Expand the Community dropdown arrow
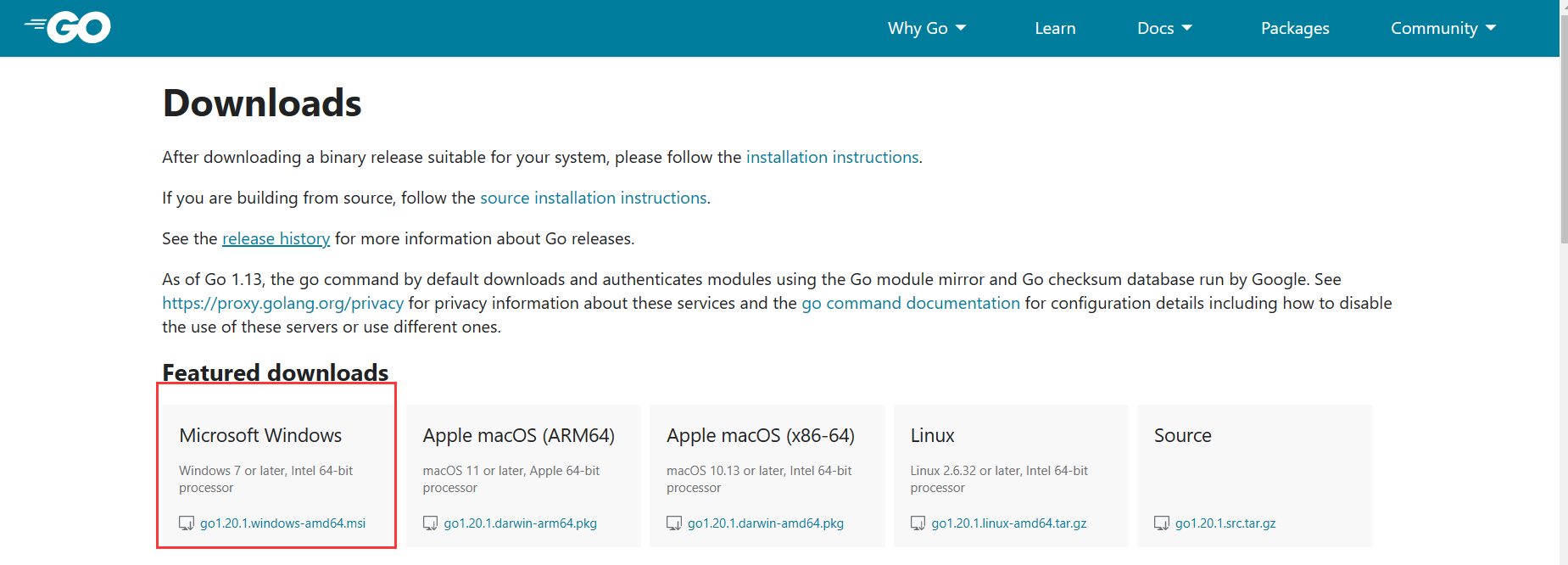1568x565 pixels. coord(1491,28)
